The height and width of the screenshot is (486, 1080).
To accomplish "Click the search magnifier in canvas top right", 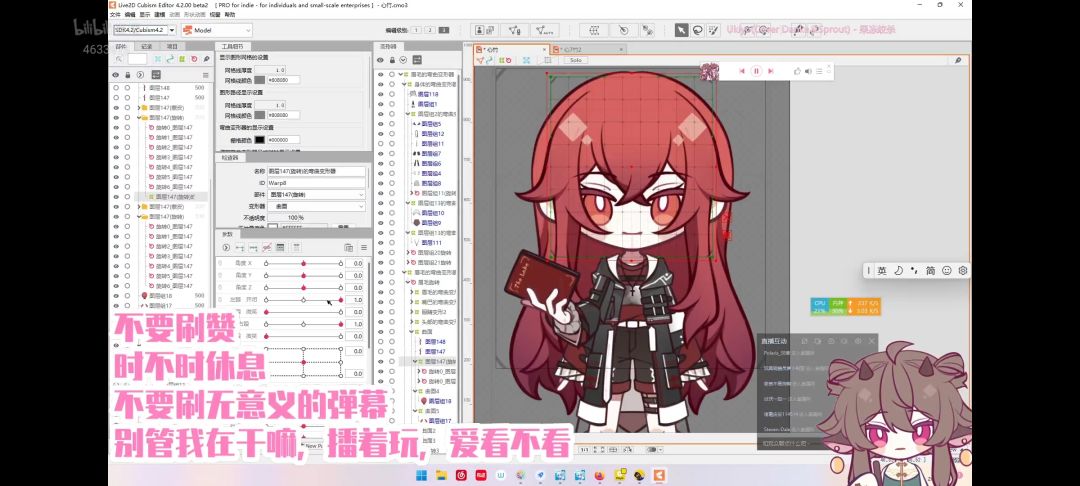I will tap(958, 61).
